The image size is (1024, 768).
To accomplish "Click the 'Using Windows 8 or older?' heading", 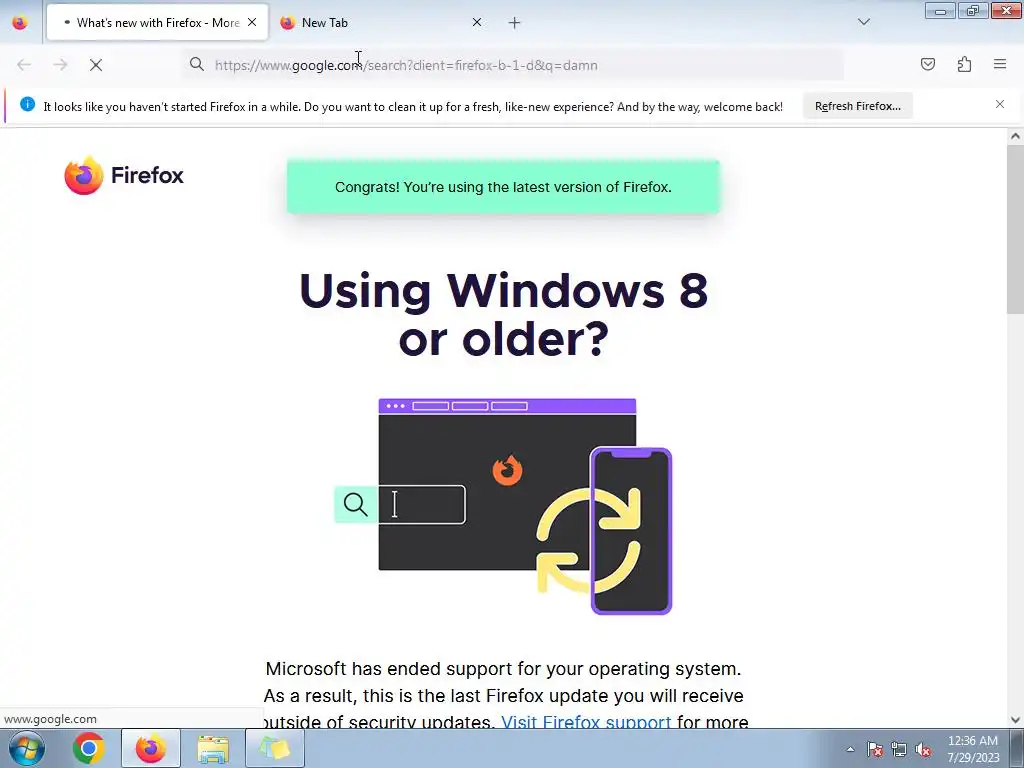I will tap(504, 315).
